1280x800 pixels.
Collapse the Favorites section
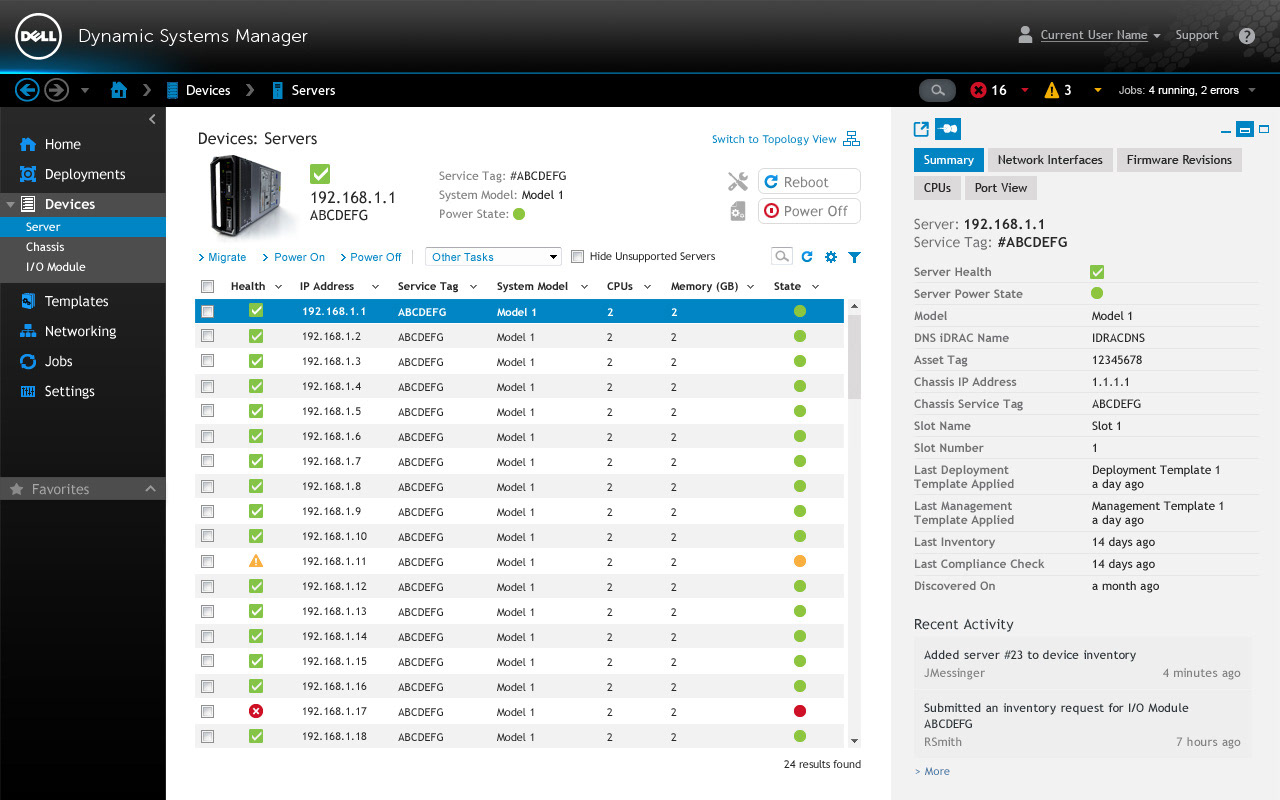[150, 489]
